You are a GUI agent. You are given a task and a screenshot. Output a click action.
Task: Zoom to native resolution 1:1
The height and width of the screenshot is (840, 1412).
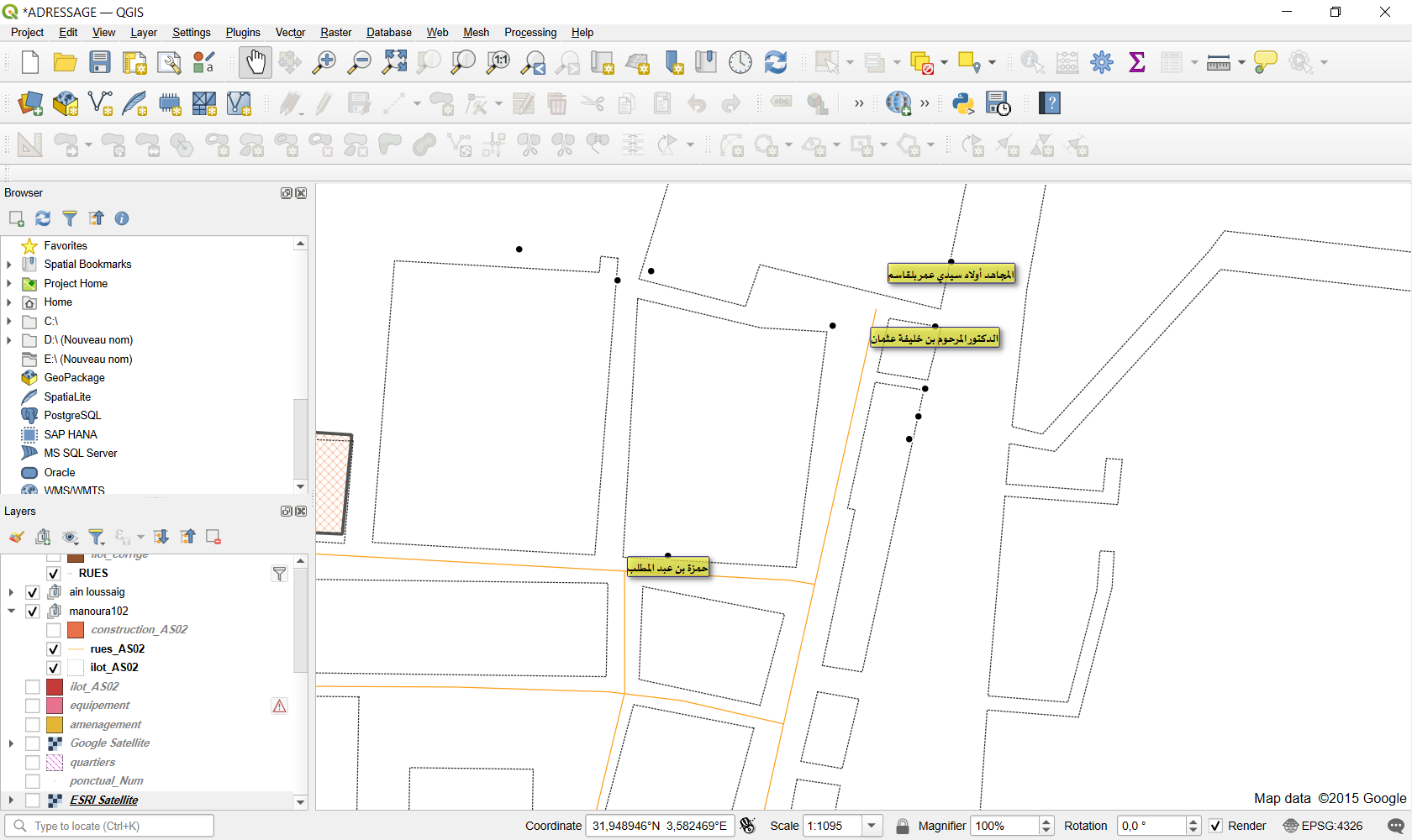(498, 62)
